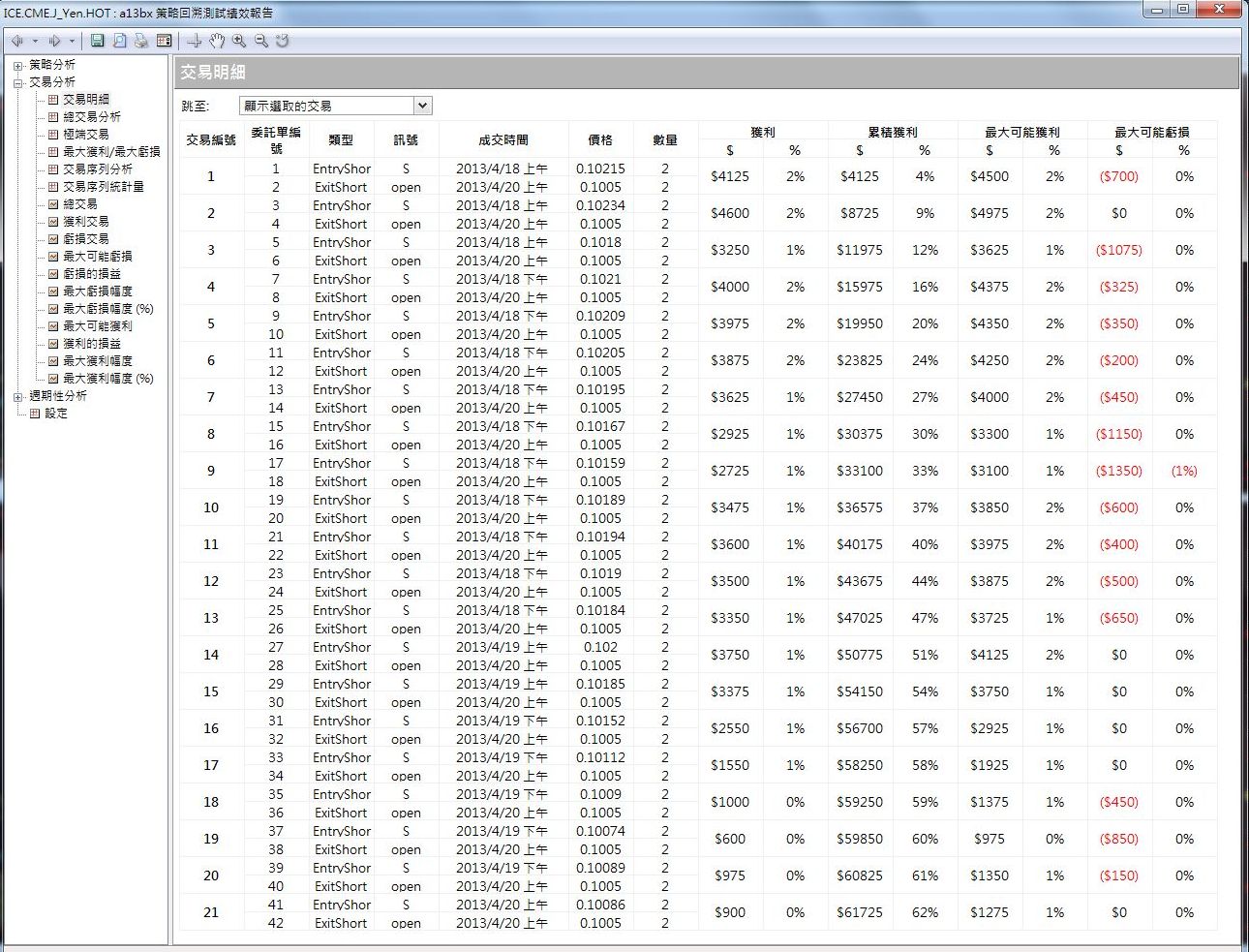This screenshot has width=1249, height=952.
Task: Click the max profit cell $4975
Action: [x=990, y=213]
